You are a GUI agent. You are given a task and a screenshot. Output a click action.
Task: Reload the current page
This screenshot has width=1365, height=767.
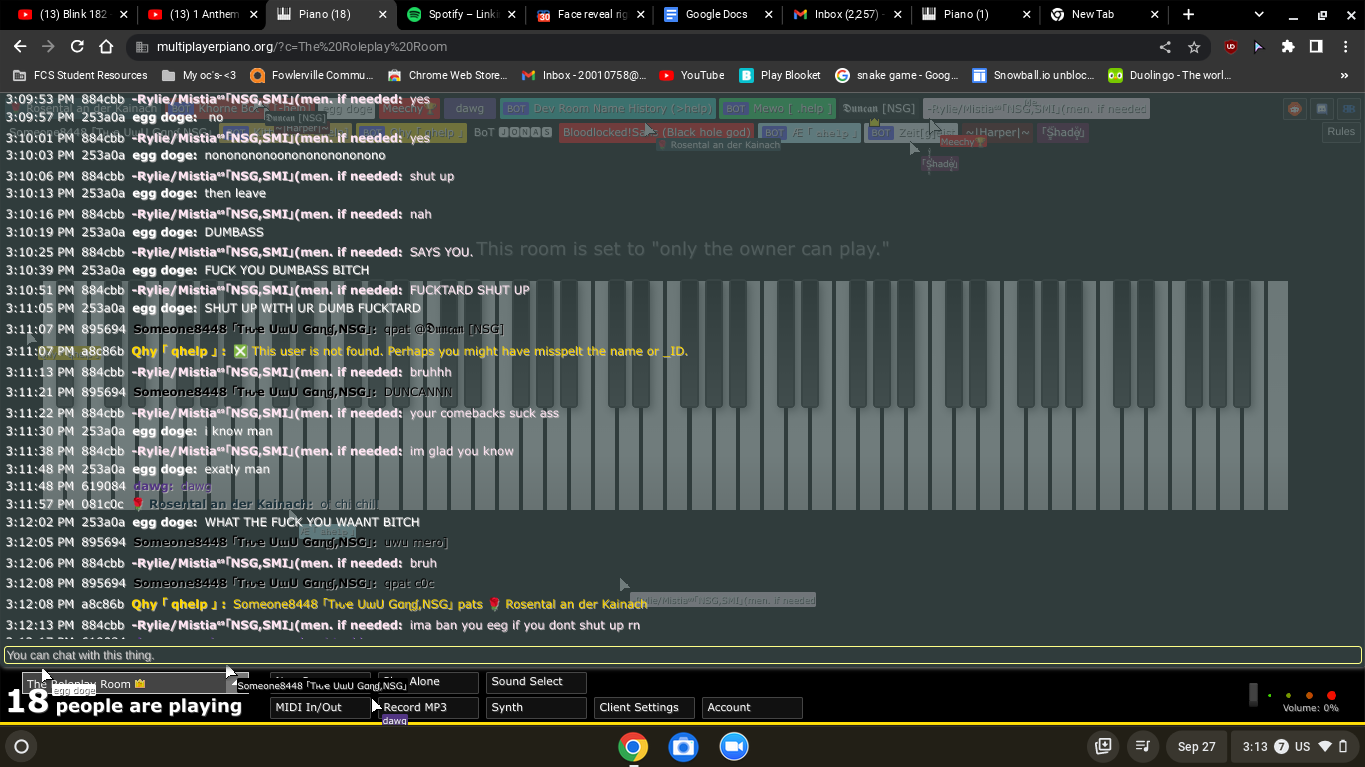(77, 47)
